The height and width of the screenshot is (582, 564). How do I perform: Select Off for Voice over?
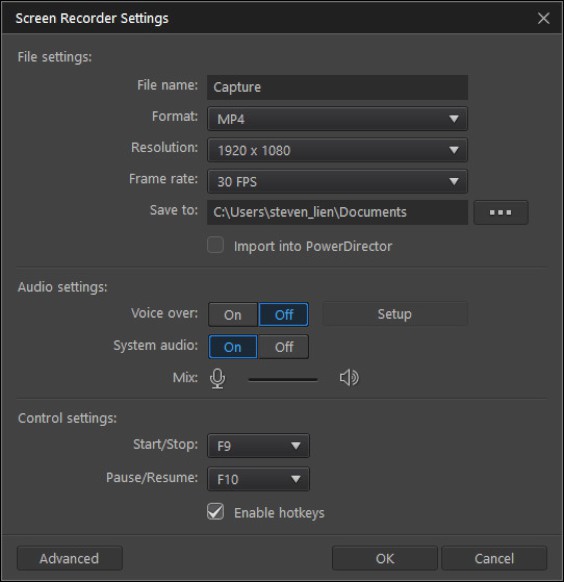(x=283, y=315)
